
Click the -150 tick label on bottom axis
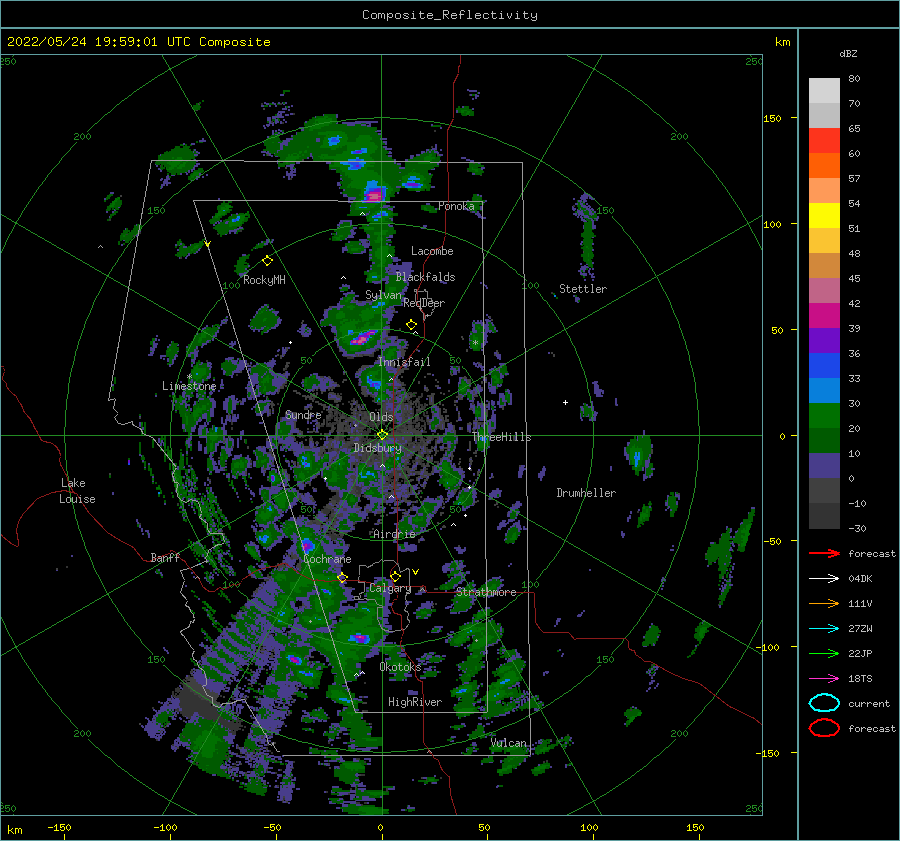click(59, 827)
